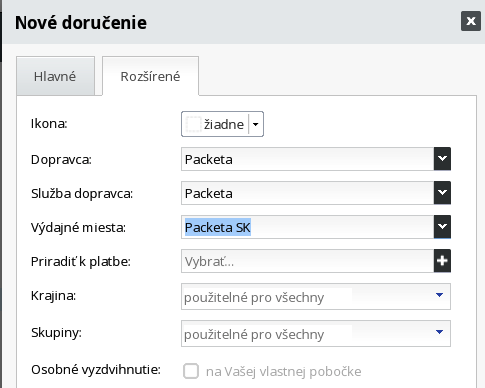Click the 'Krajina:' label

pos(53,296)
